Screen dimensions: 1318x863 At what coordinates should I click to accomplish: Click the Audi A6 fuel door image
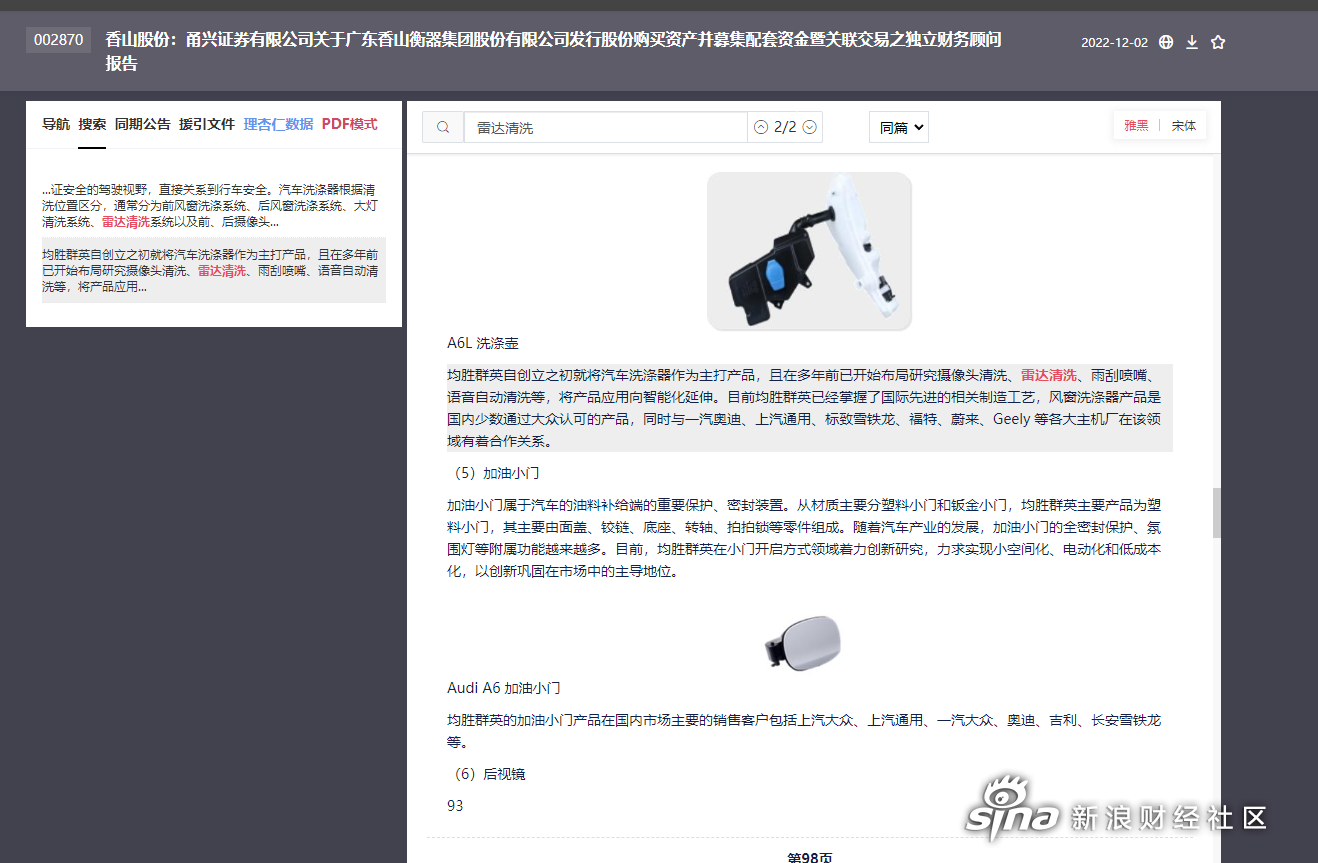pyautogui.click(x=804, y=641)
